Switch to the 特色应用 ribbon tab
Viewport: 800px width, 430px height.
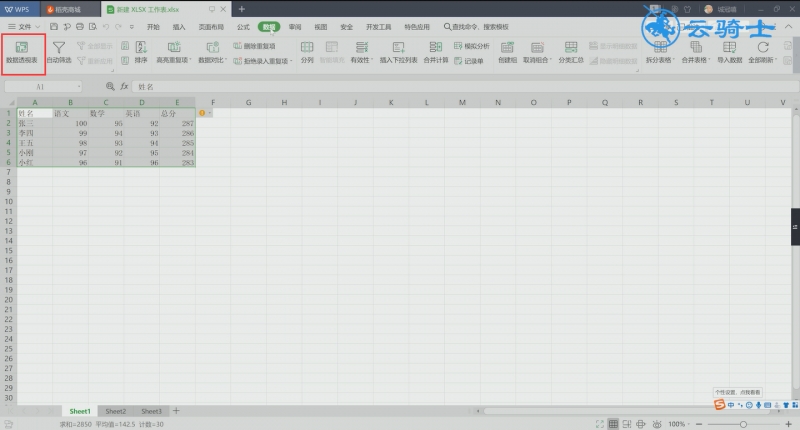(x=417, y=27)
